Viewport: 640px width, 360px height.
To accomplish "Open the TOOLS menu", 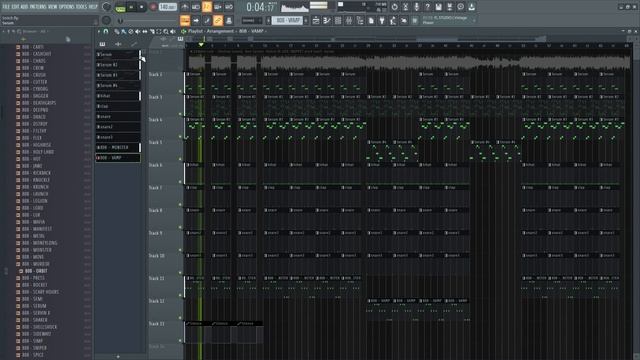I will tap(81, 7).
